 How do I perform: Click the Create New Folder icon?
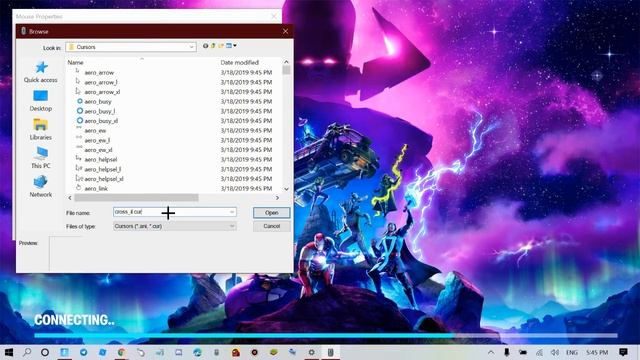coord(221,46)
